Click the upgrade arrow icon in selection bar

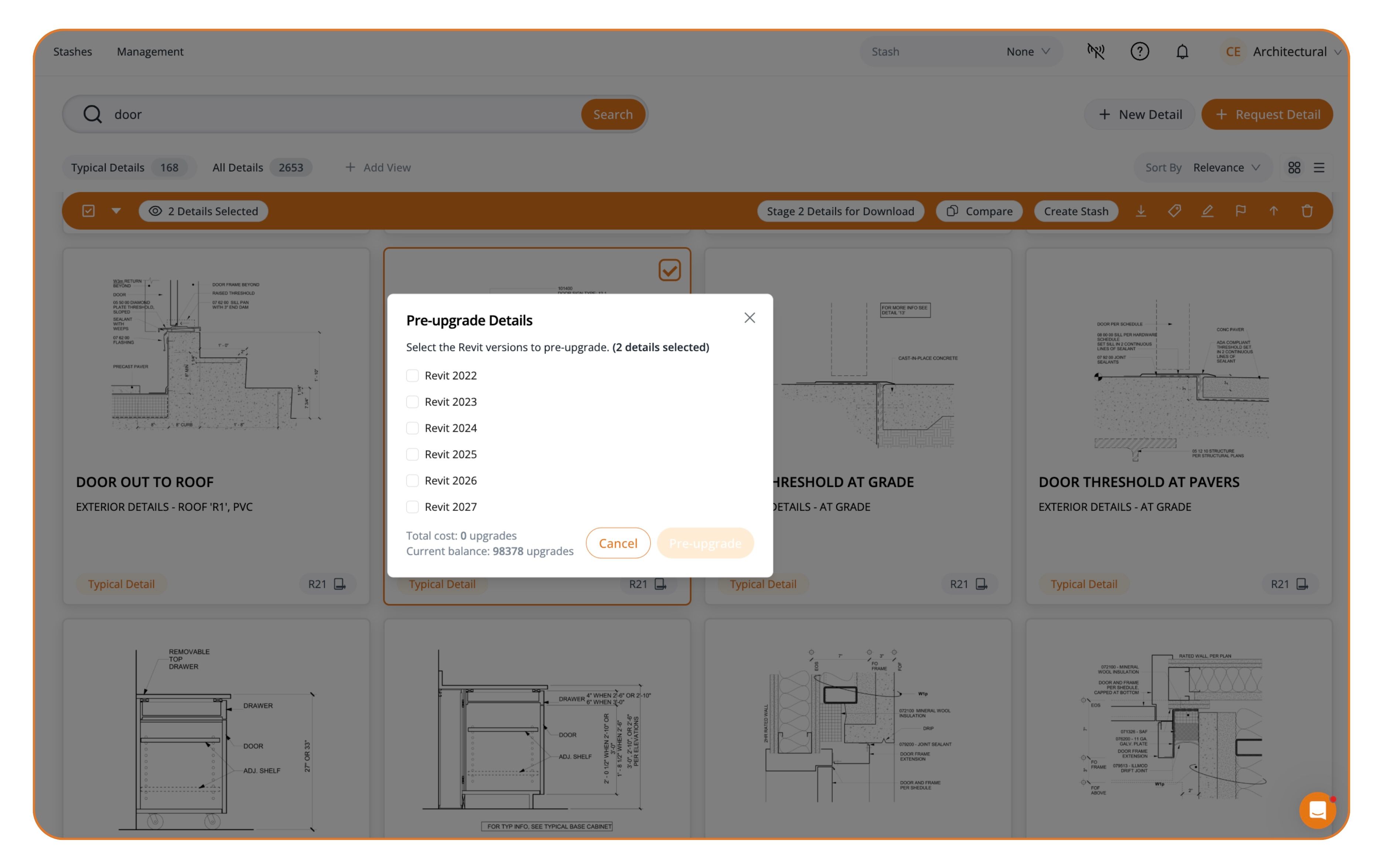pyautogui.click(x=1273, y=211)
